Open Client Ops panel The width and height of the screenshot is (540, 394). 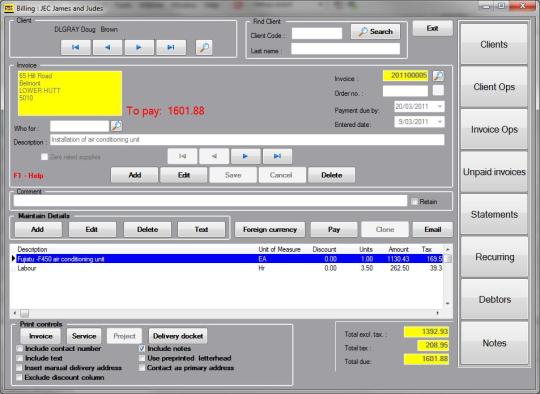494,87
